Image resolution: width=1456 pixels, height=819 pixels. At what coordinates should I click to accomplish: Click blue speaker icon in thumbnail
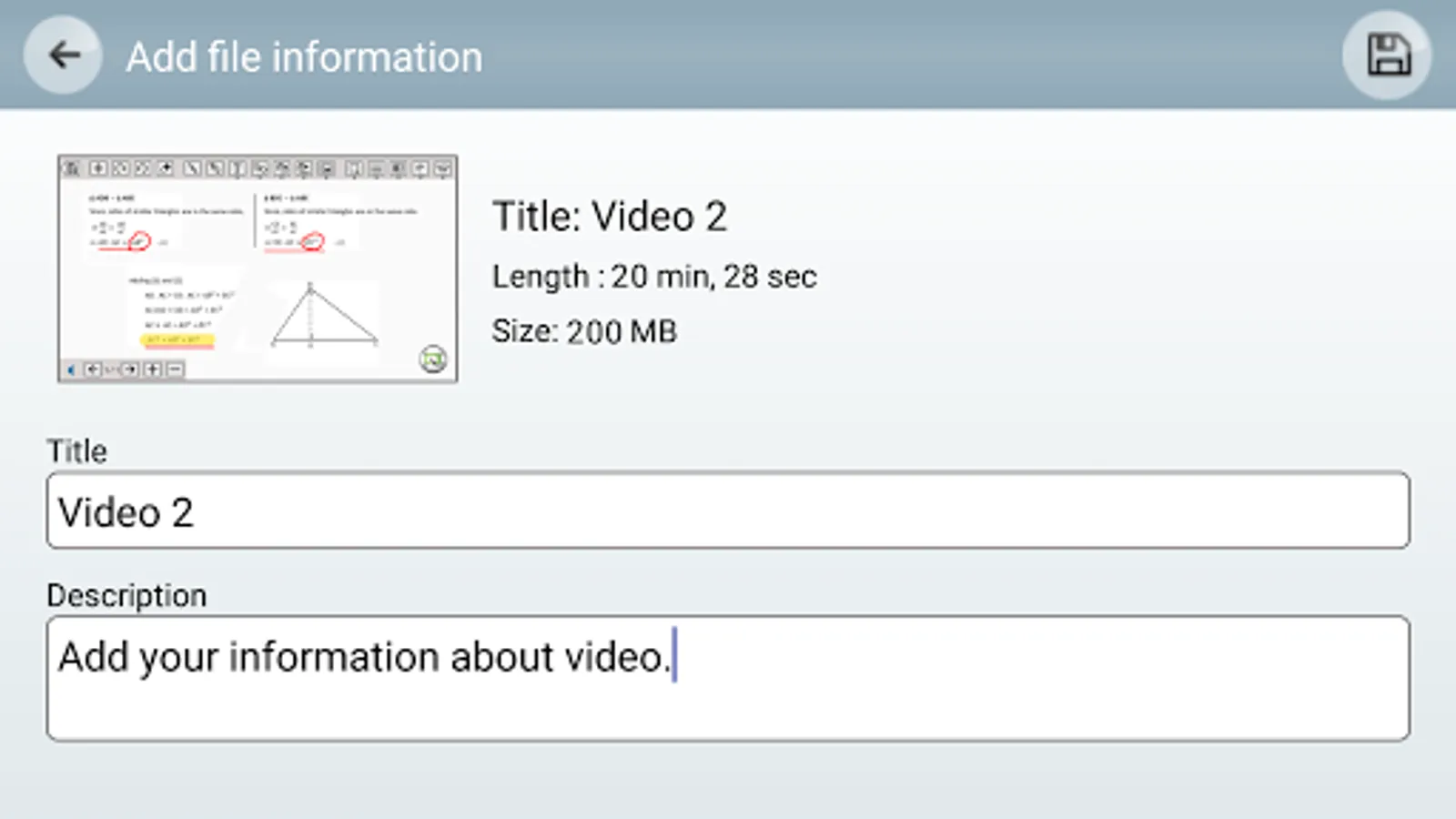coord(72,369)
